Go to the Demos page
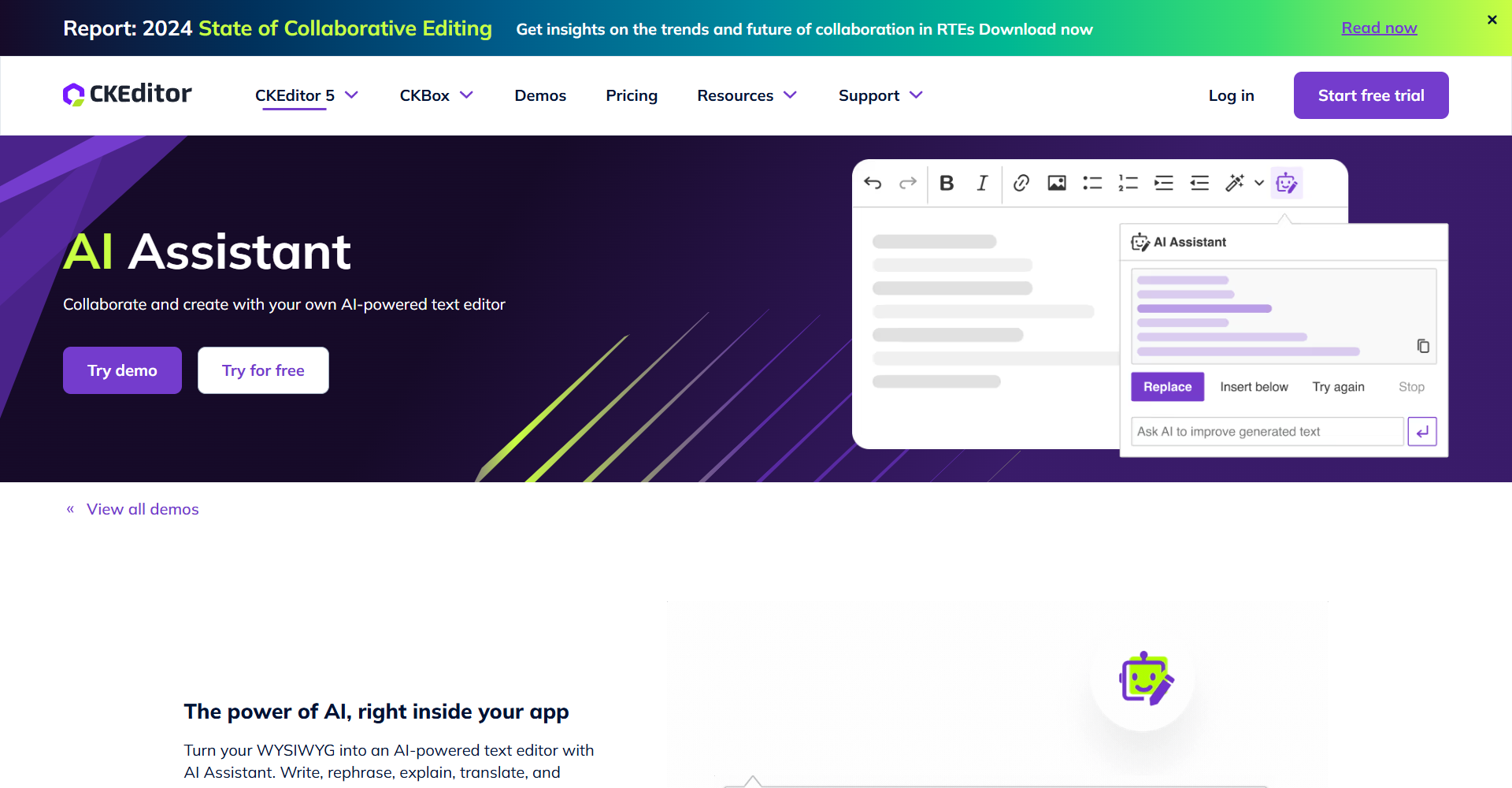The width and height of the screenshot is (1512, 788). point(540,95)
